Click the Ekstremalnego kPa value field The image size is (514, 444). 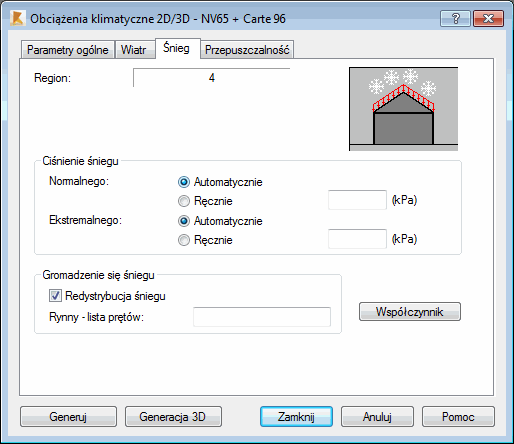pyautogui.click(x=357, y=239)
